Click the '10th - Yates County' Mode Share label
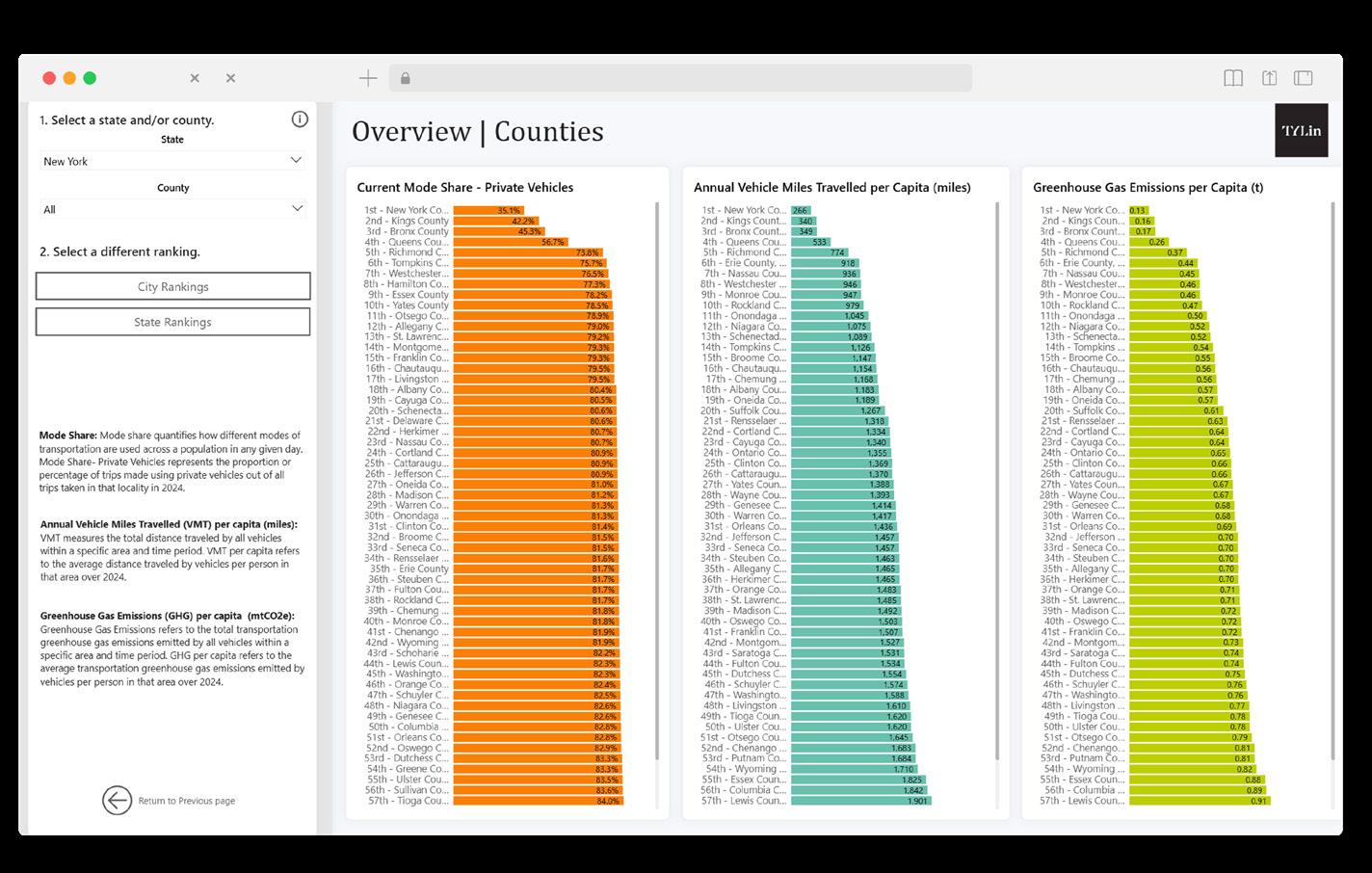This screenshot has height=873, width=1372. 407,305
